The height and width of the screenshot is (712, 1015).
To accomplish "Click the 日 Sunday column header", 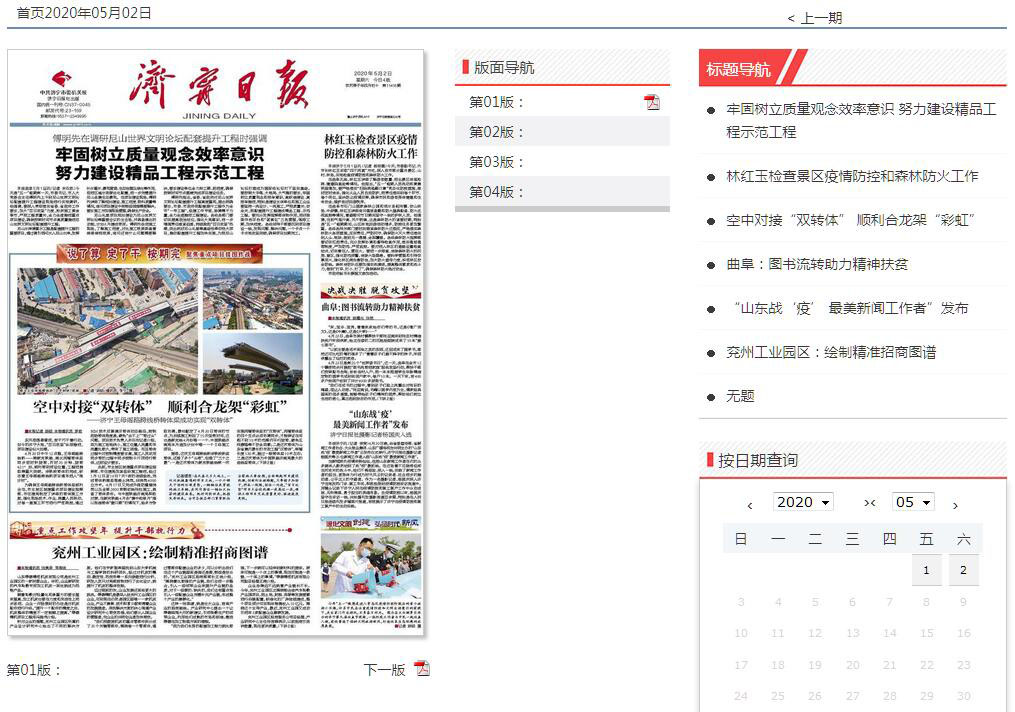I will [x=741, y=539].
